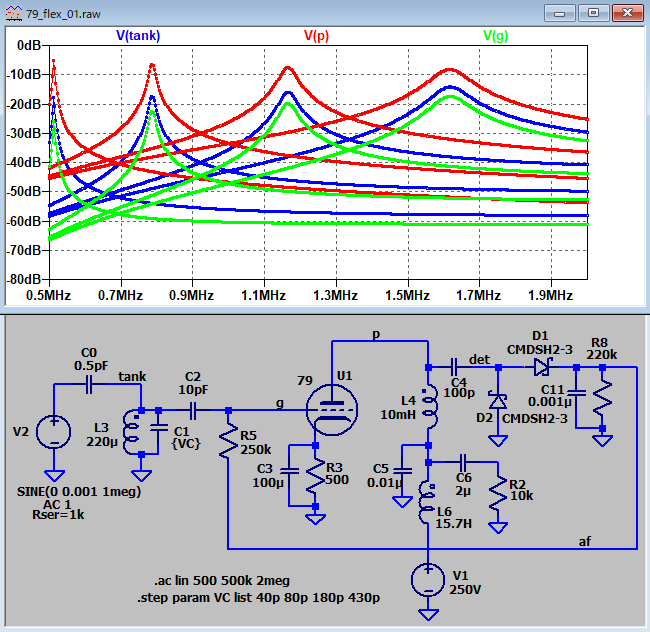Minimize the 79_flex_01.raw window
Viewport: 650px width, 632px height.
(x=559, y=13)
